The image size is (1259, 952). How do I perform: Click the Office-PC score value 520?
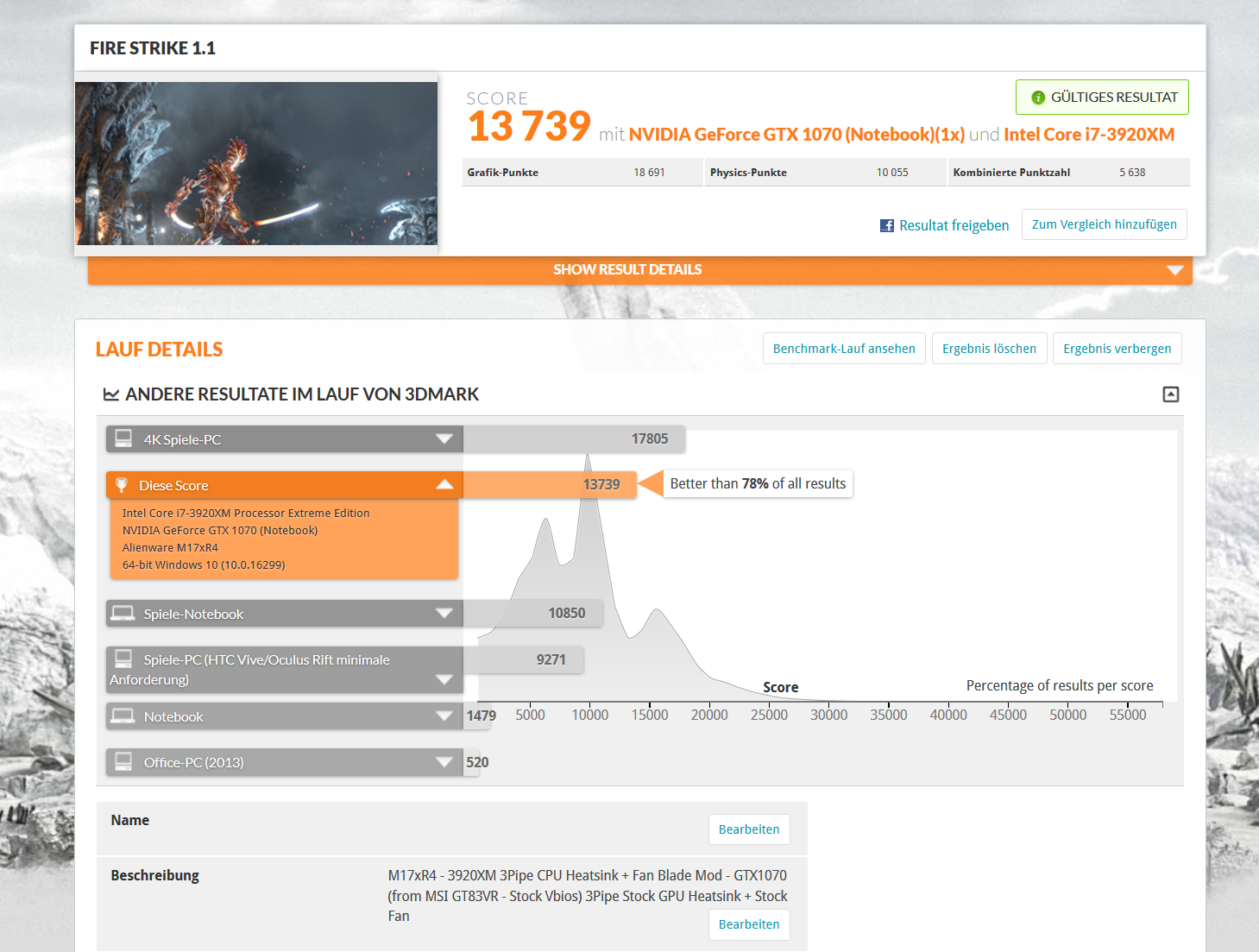(477, 762)
